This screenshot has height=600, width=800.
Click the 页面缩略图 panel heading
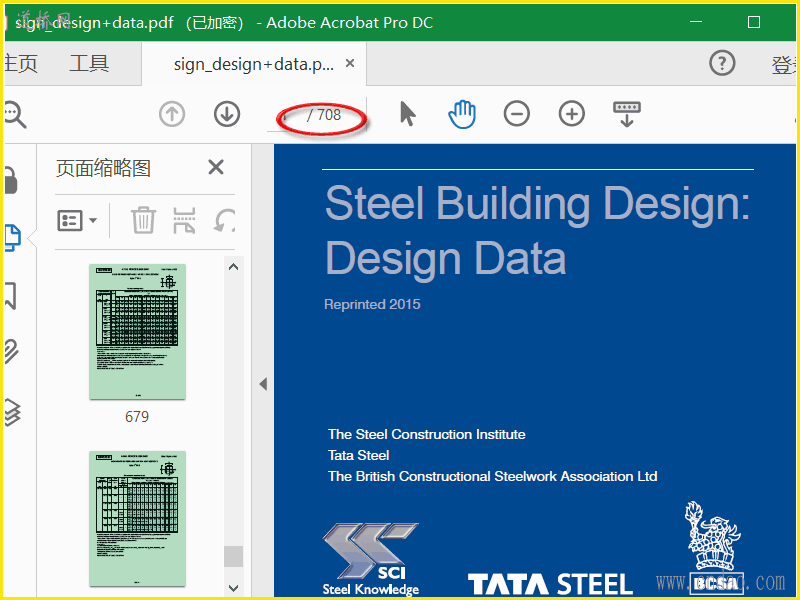coord(103,168)
